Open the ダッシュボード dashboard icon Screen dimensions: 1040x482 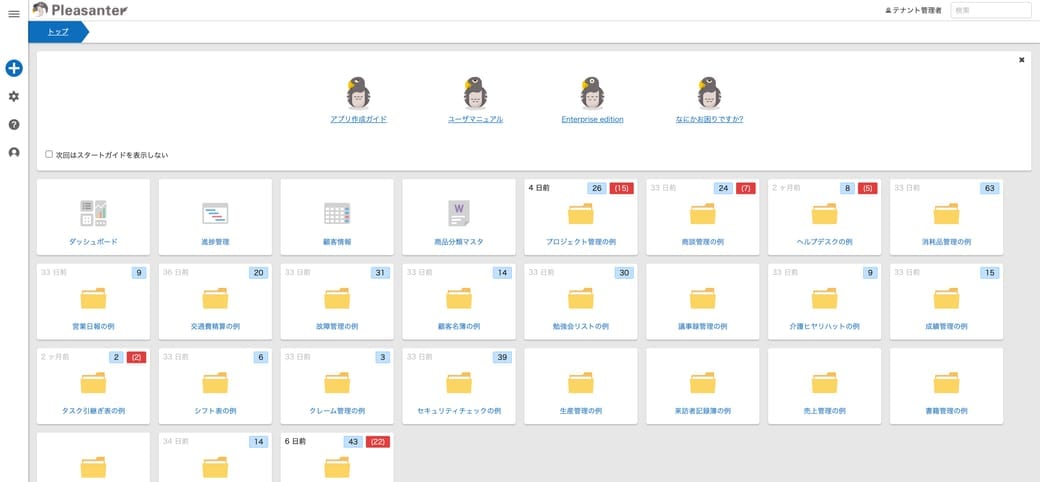(x=94, y=213)
